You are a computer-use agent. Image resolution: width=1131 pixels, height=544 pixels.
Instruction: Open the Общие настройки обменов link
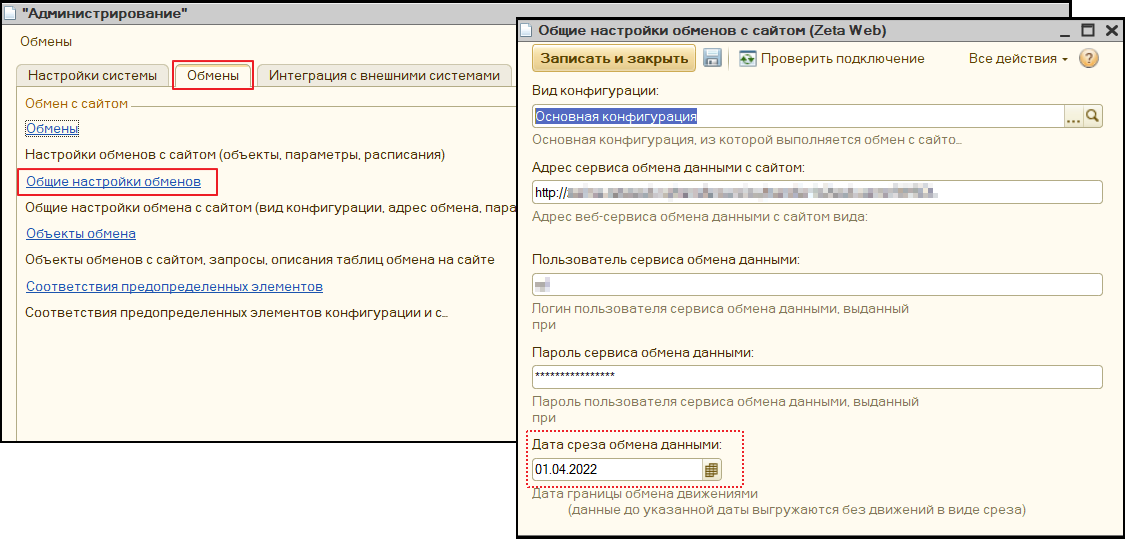113,182
